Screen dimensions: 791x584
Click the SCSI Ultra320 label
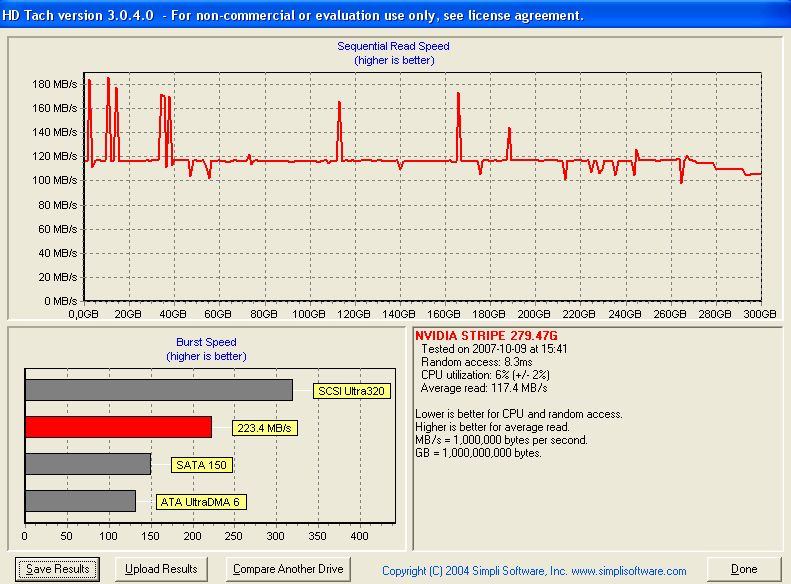(x=352, y=391)
